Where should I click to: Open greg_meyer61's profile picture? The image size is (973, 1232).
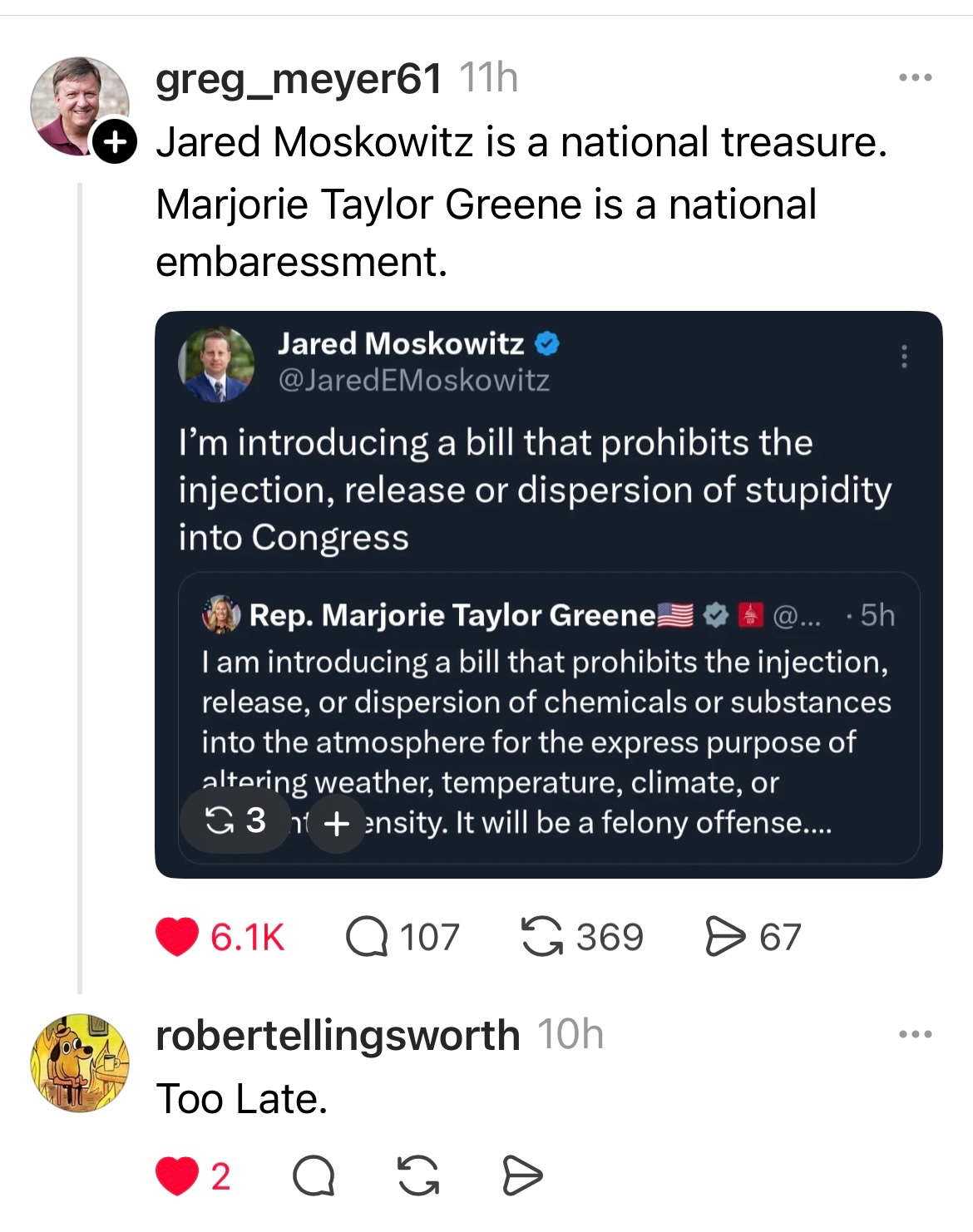point(78,105)
